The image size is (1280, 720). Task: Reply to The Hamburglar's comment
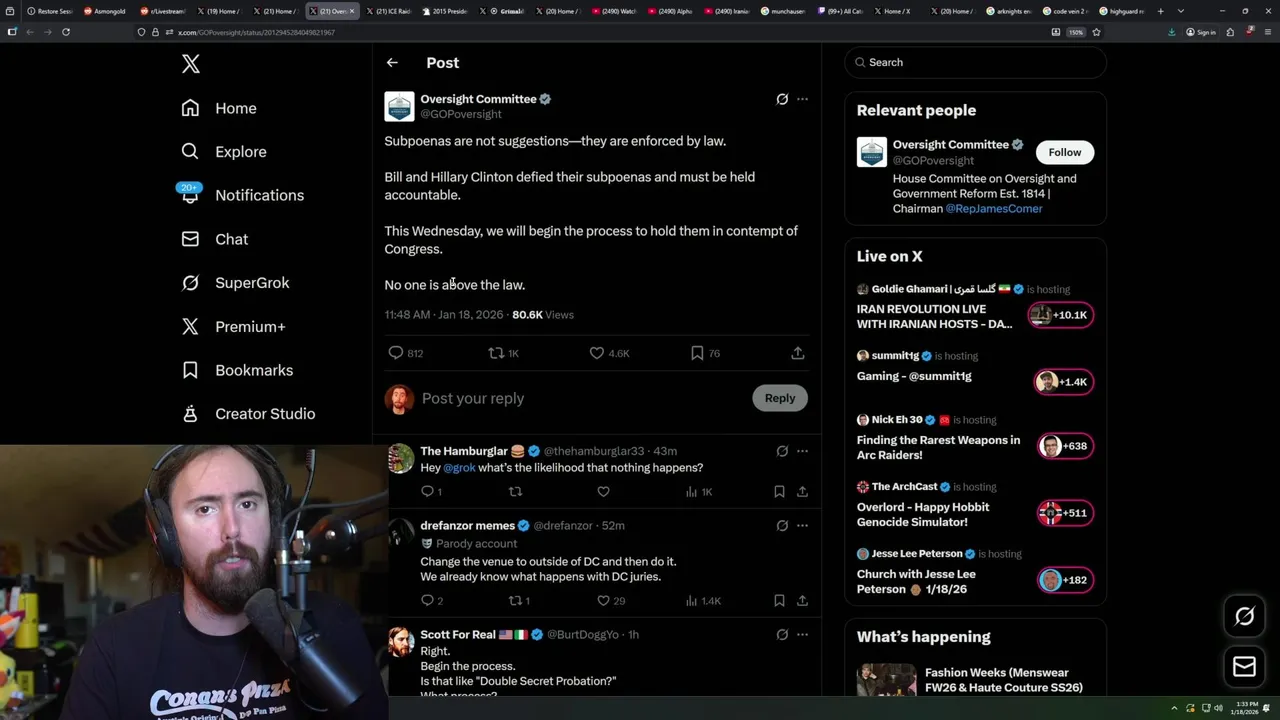click(x=431, y=491)
